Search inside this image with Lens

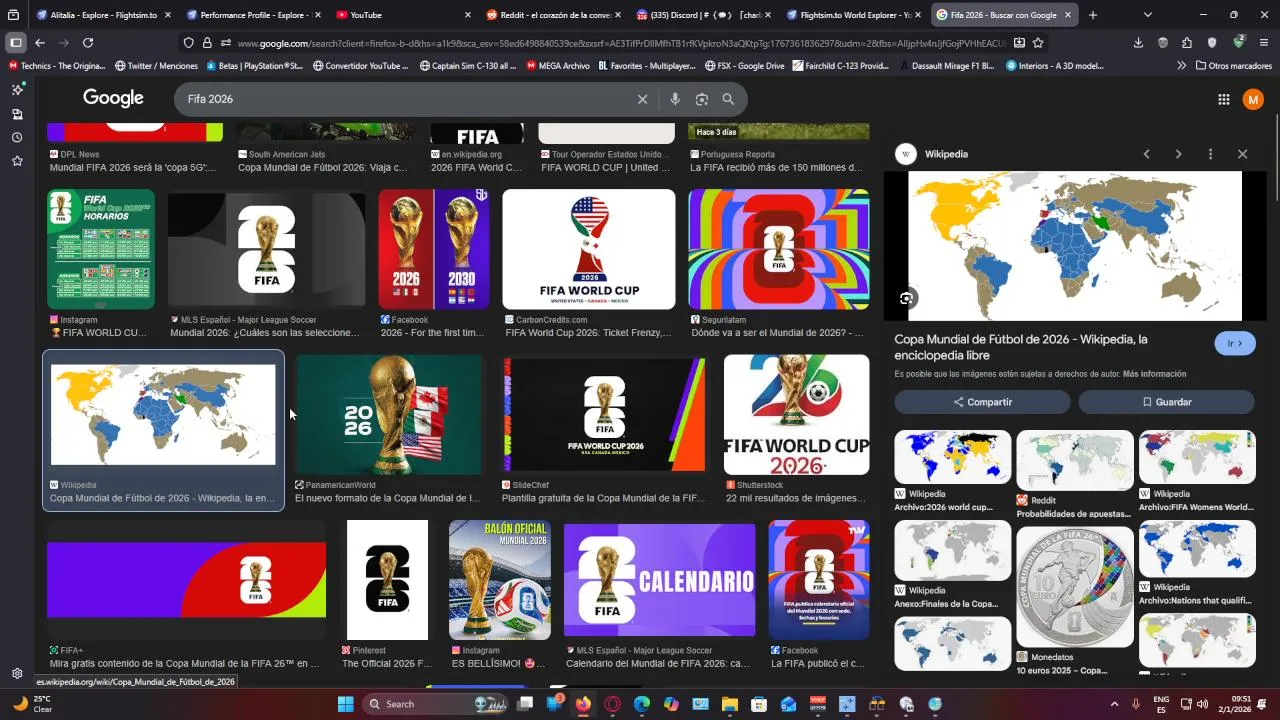(906, 298)
